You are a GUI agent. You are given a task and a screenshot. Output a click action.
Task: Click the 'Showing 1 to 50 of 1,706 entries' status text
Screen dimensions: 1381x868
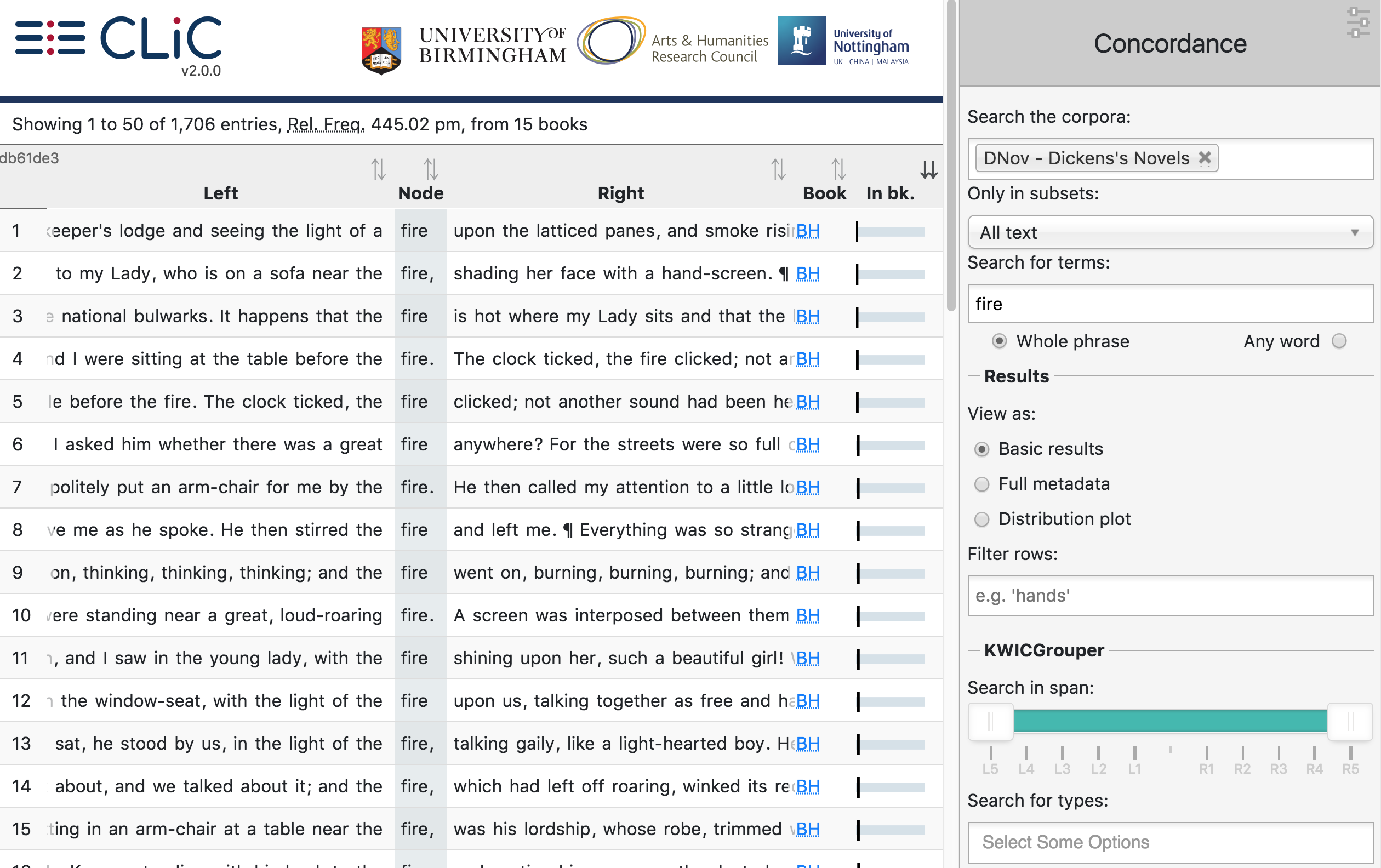tap(147, 124)
